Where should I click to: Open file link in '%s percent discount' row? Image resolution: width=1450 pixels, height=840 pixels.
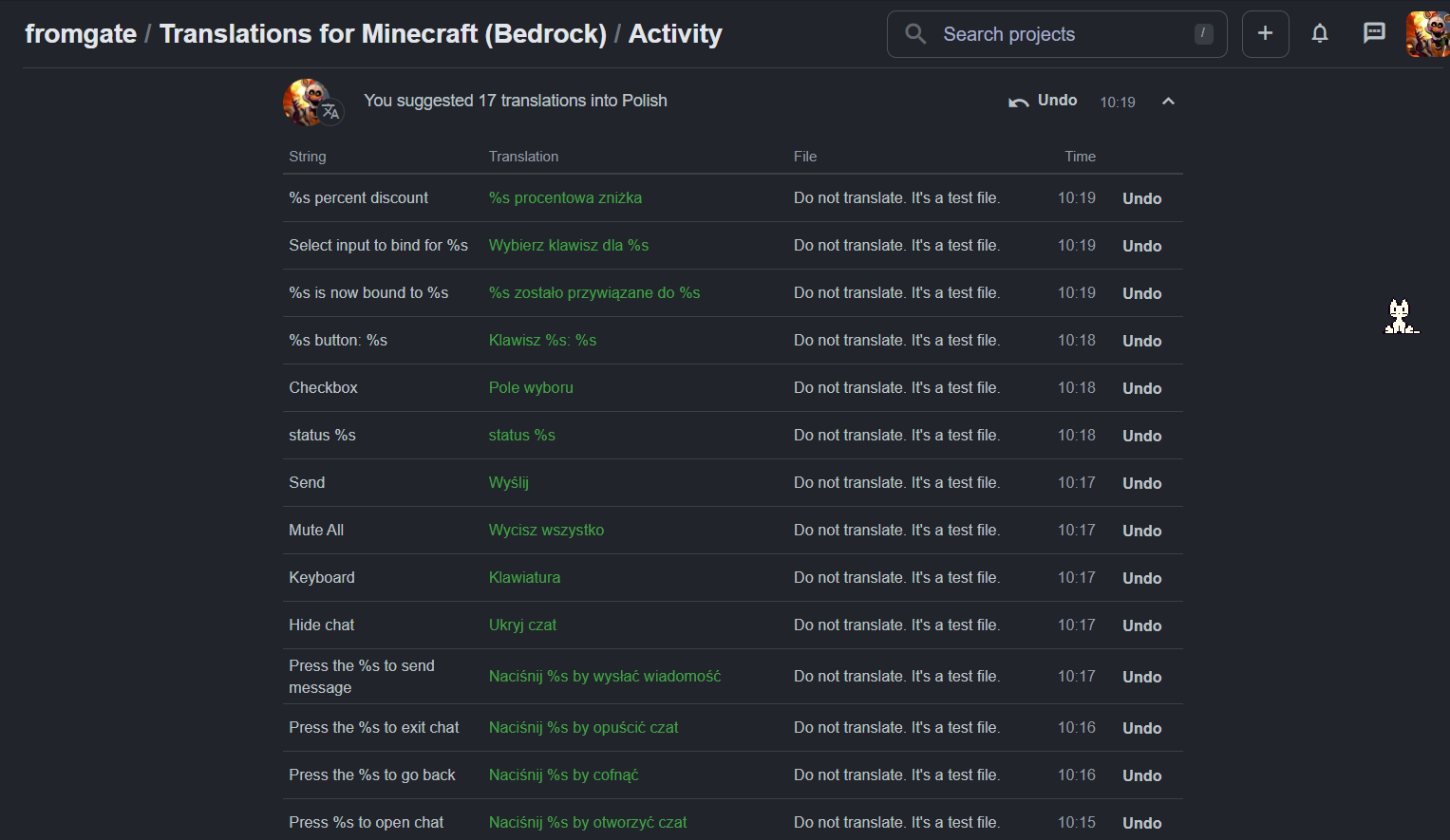(896, 197)
